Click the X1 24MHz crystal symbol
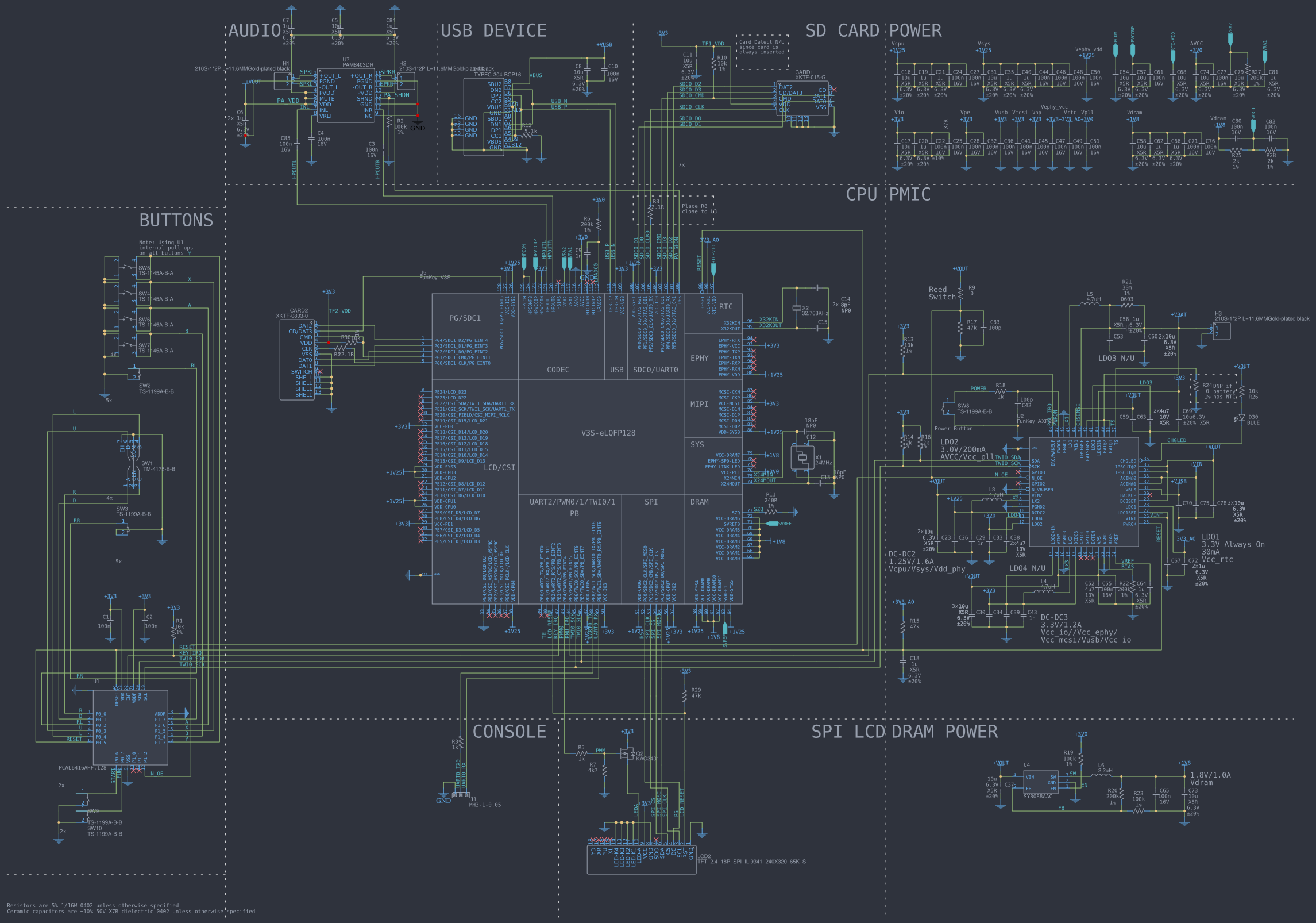1316x923 pixels. tap(802, 457)
